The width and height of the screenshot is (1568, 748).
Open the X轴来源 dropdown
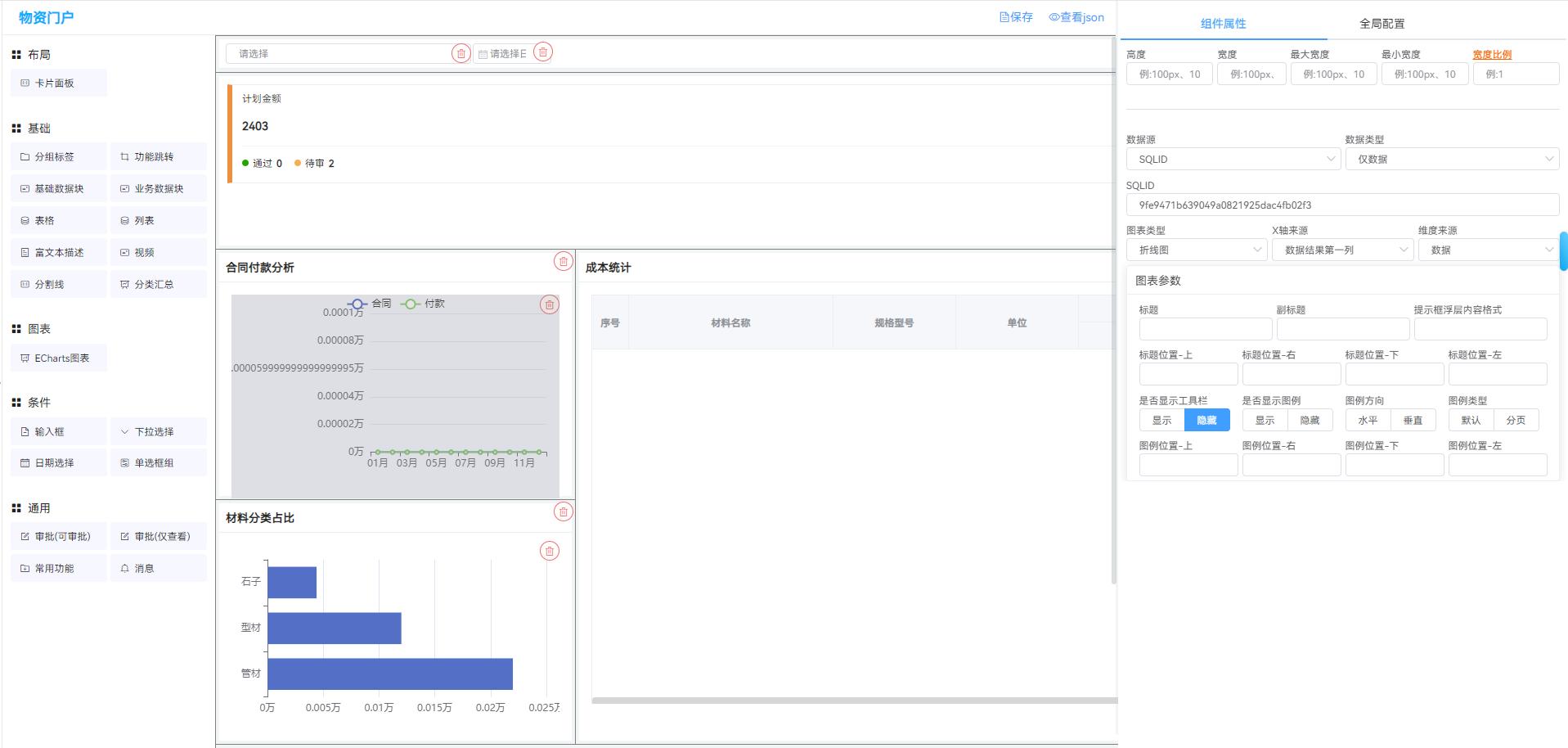1342,250
